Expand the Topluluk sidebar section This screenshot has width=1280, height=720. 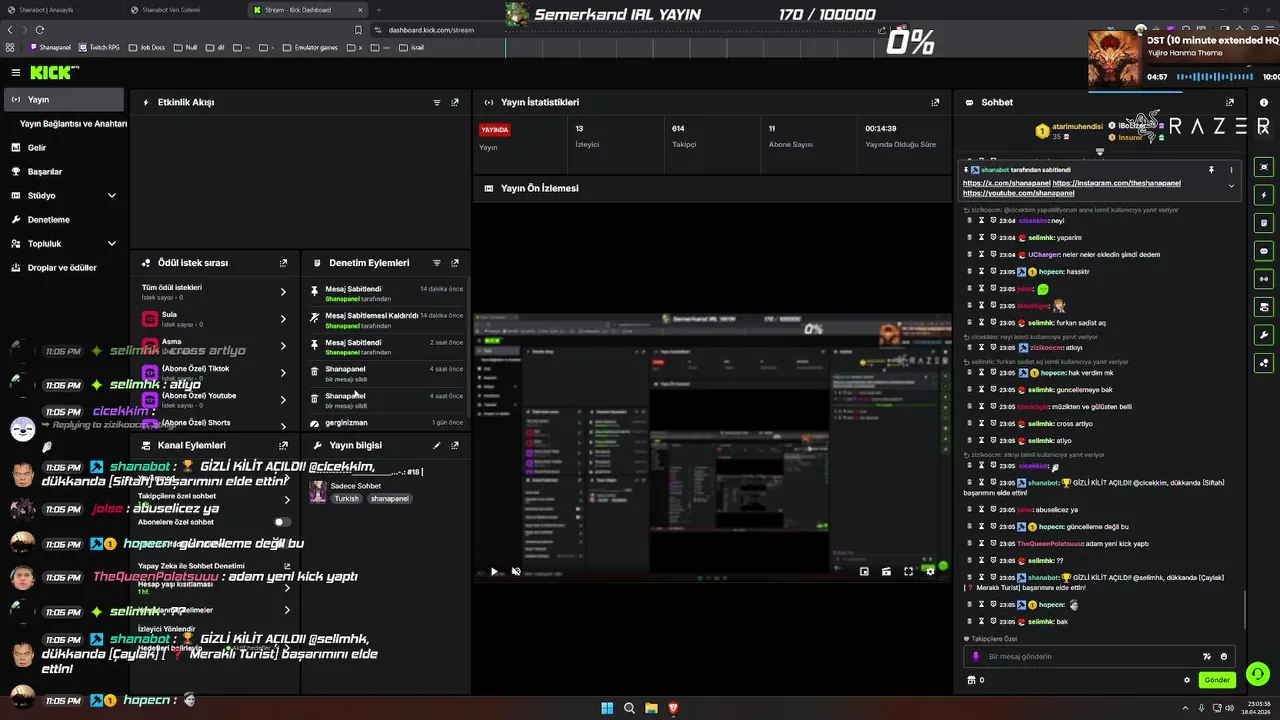(111, 244)
